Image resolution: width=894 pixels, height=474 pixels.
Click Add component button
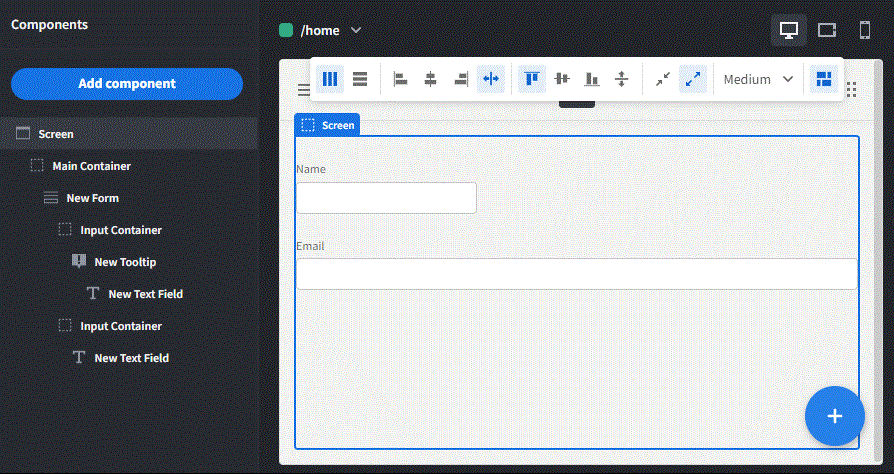pyautogui.click(x=127, y=84)
